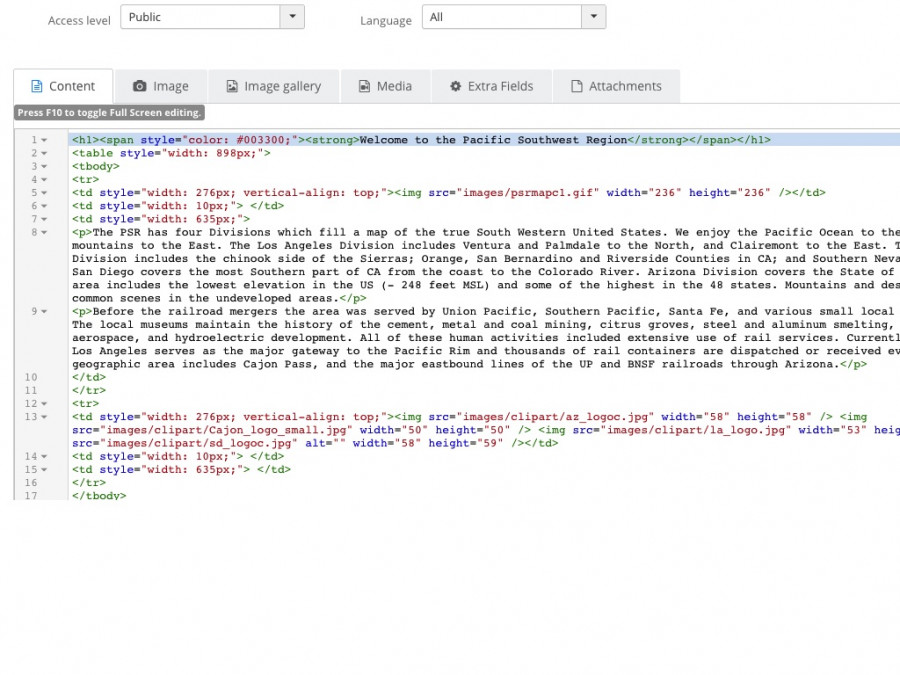
Task: Open the Attachments tab
Action: (x=616, y=86)
